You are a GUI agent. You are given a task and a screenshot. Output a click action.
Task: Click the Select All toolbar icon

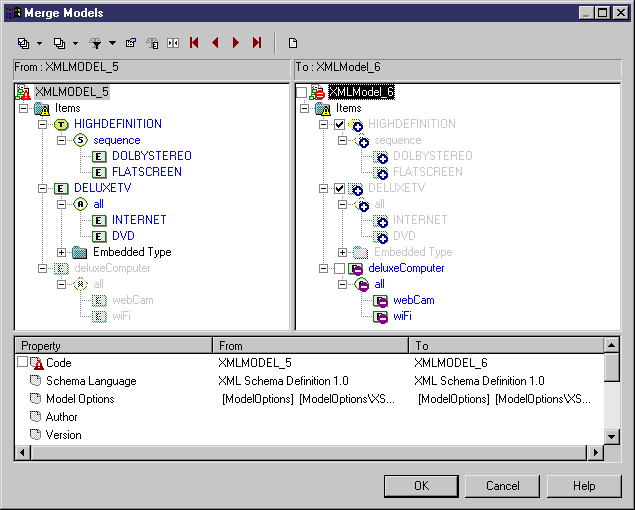pyautogui.click(x=23, y=43)
